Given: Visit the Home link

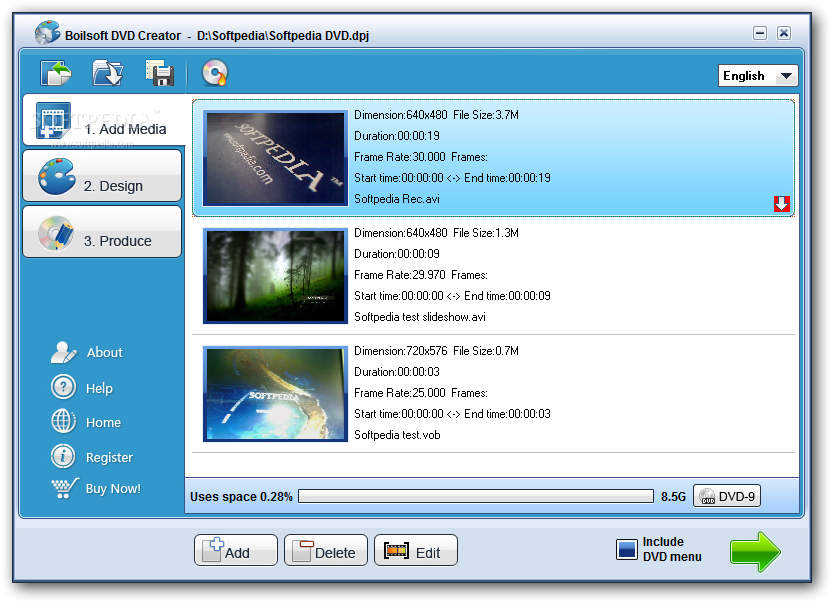Looking at the screenshot, I should [x=103, y=423].
